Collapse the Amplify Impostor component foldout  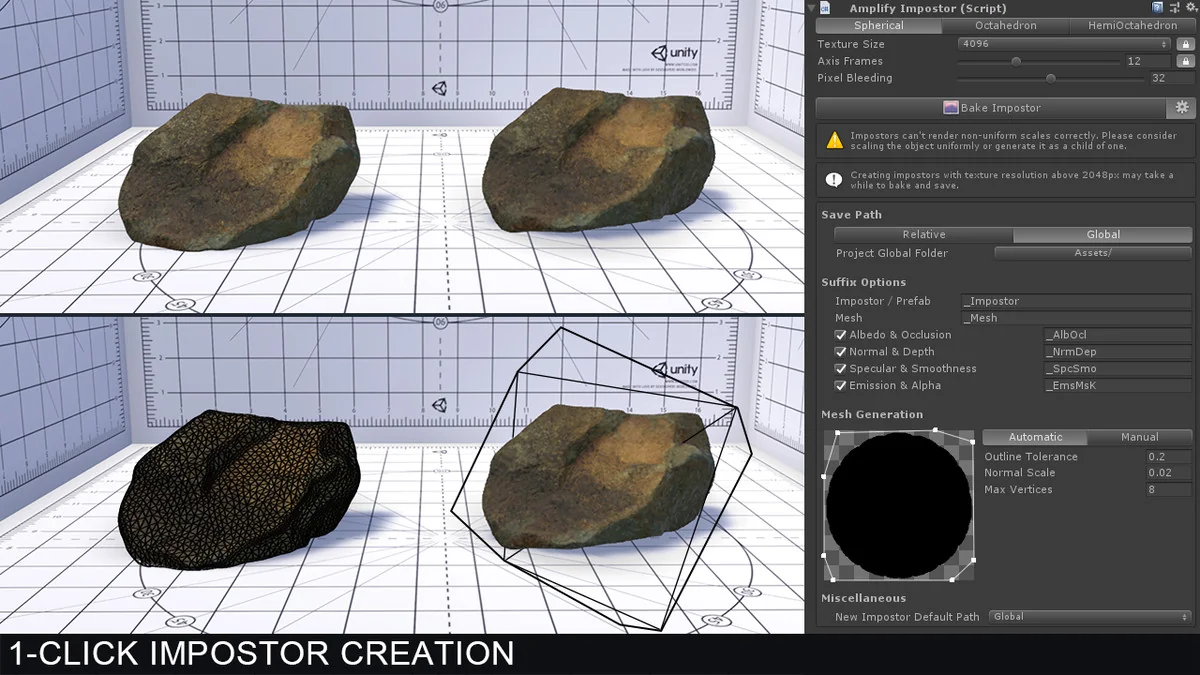click(811, 8)
